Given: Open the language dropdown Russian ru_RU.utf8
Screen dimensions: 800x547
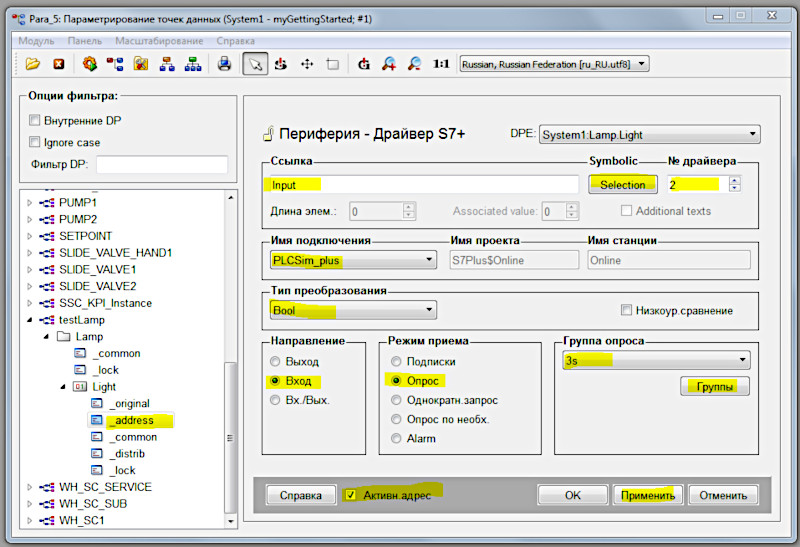Looking at the screenshot, I should pos(555,64).
